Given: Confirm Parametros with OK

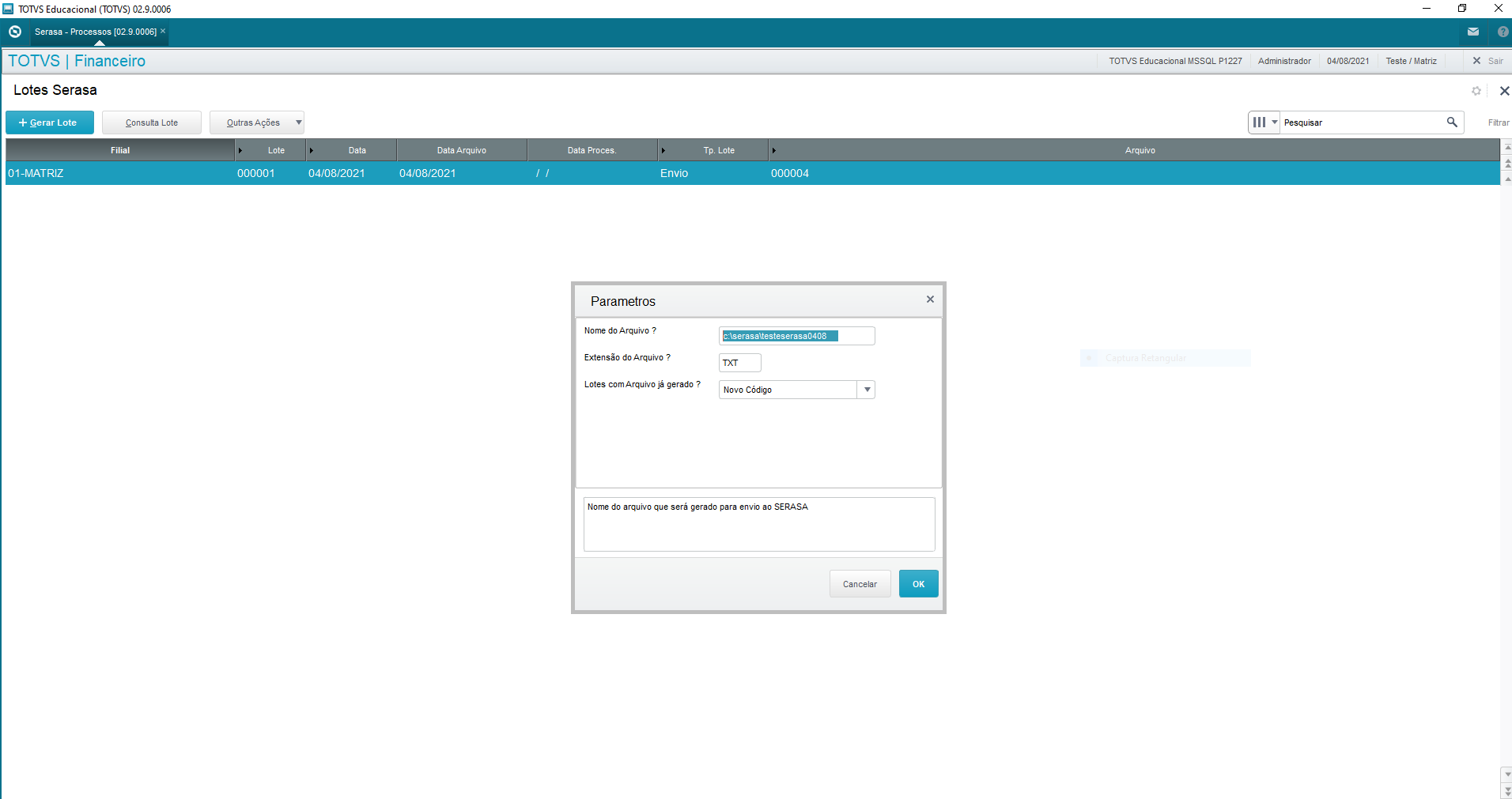Looking at the screenshot, I should tap(918, 584).
